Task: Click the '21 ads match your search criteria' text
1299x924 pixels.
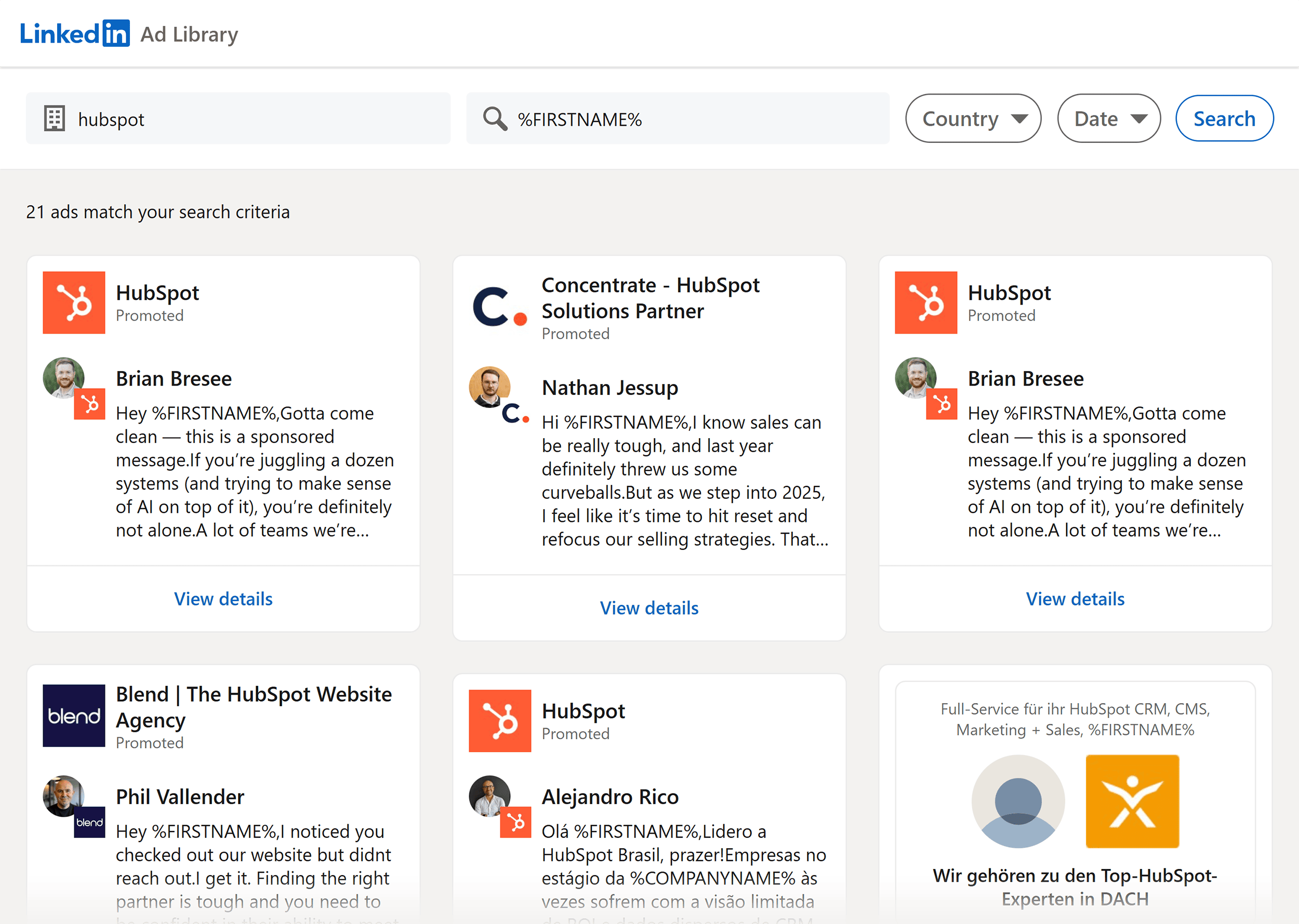Action: pyautogui.click(x=158, y=212)
